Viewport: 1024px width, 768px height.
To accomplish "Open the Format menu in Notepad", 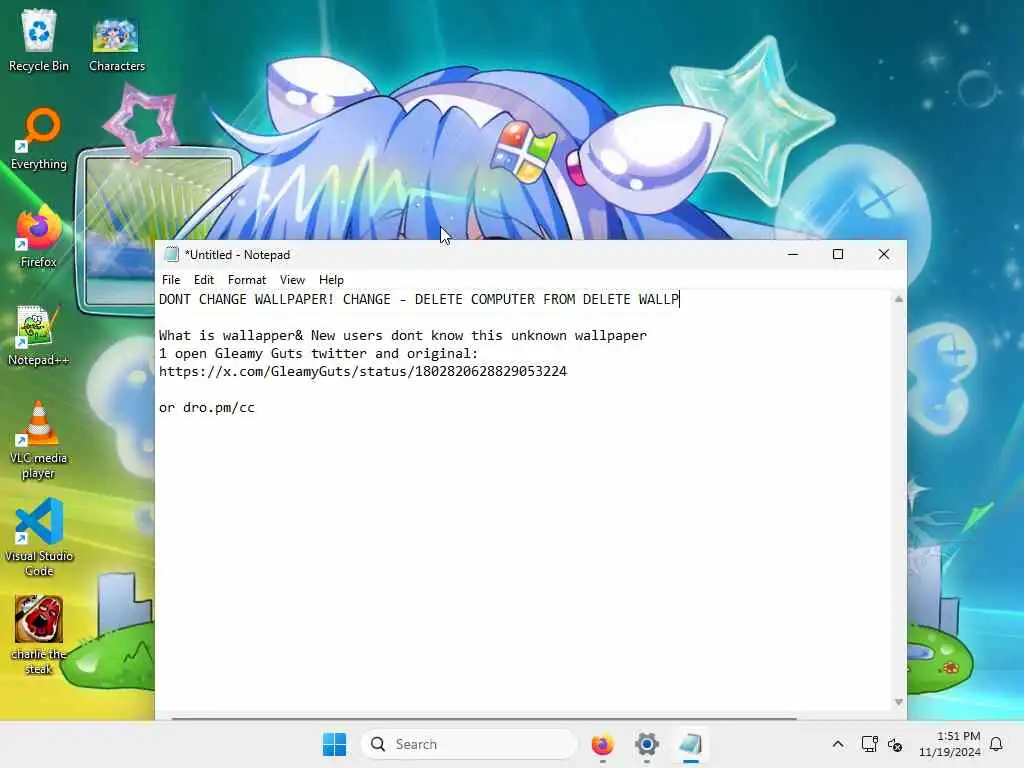I will (247, 280).
